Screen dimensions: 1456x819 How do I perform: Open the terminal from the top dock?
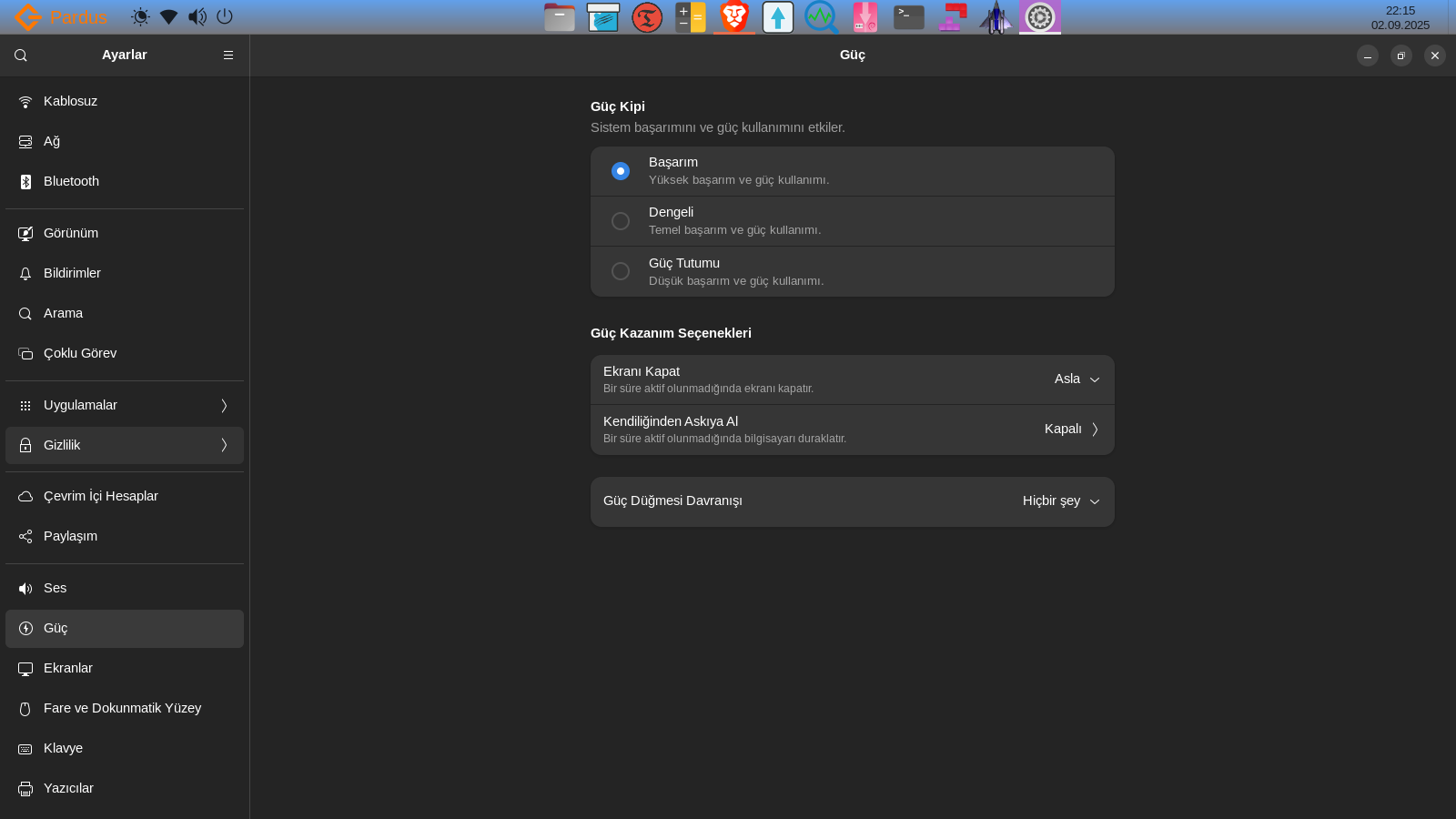pyautogui.click(x=908, y=17)
